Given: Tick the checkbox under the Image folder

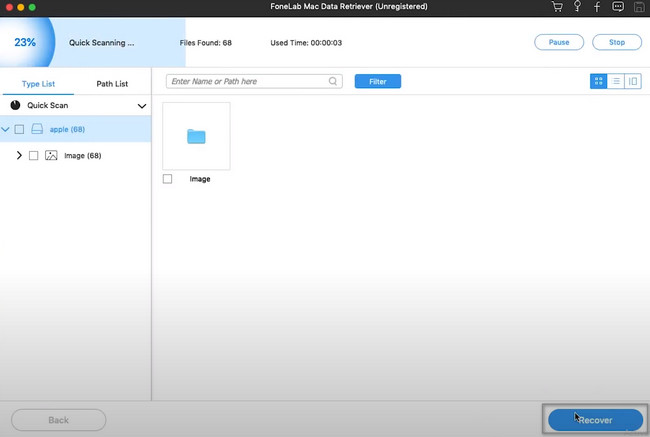Looking at the screenshot, I should pos(167,179).
